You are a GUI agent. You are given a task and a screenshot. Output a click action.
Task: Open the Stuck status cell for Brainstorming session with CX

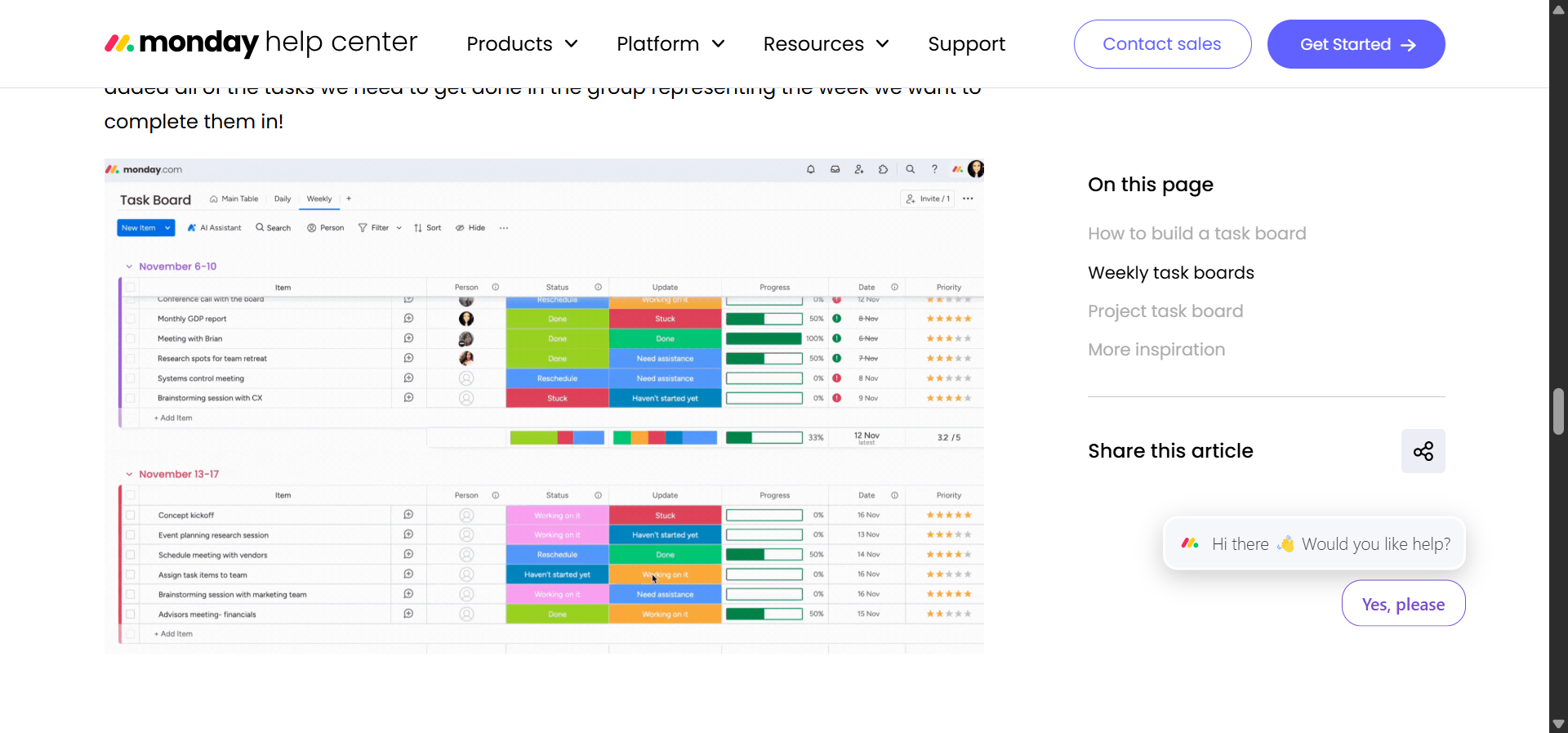tap(557, 398)
